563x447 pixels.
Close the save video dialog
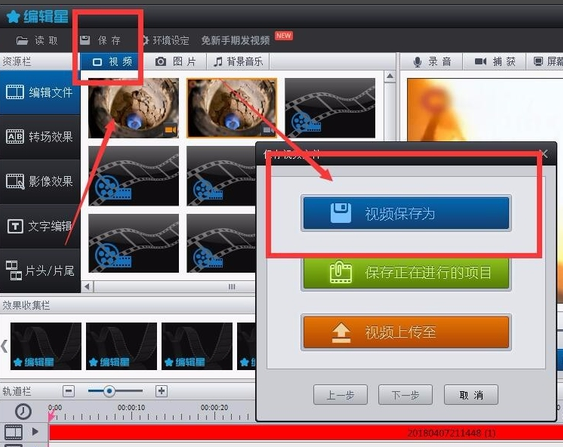[544, 154]
